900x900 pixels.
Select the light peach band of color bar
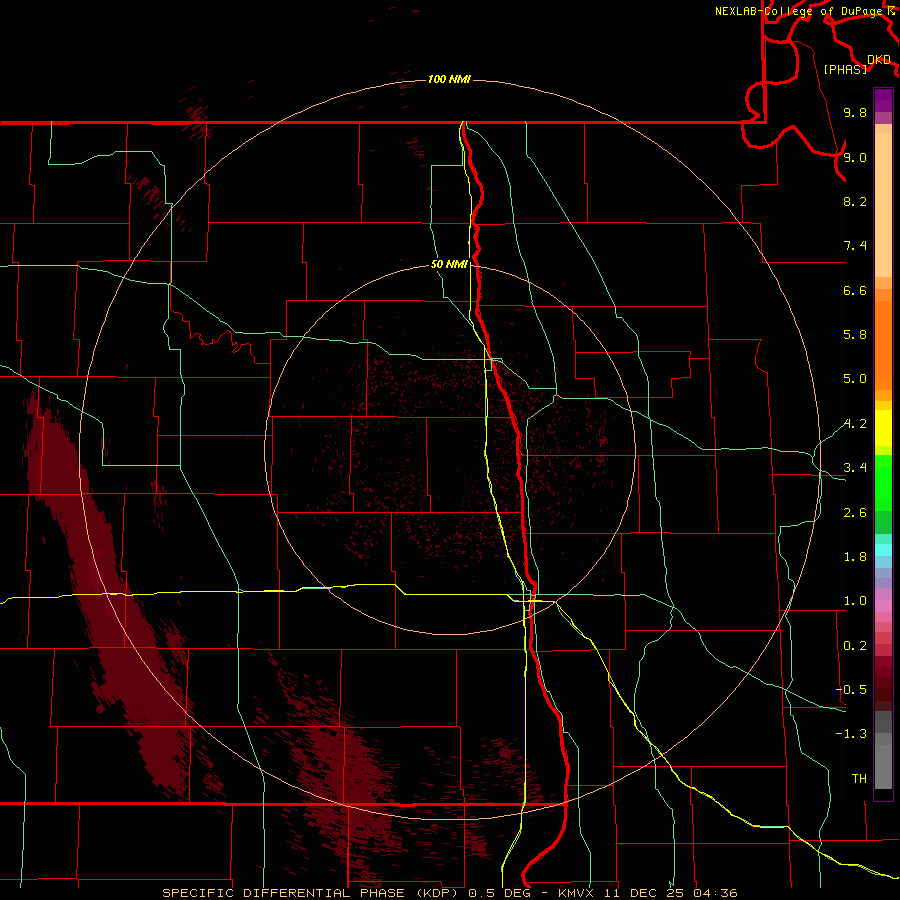(883, 205)
